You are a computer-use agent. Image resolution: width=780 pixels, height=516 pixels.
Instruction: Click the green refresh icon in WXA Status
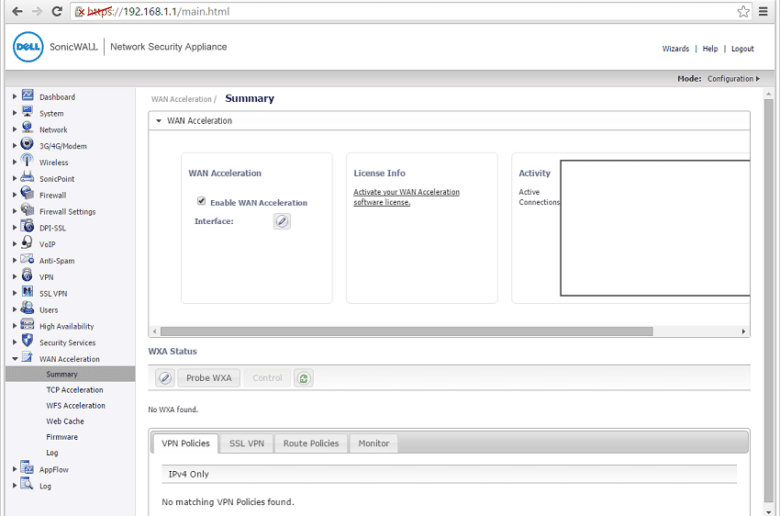[304, 378]
